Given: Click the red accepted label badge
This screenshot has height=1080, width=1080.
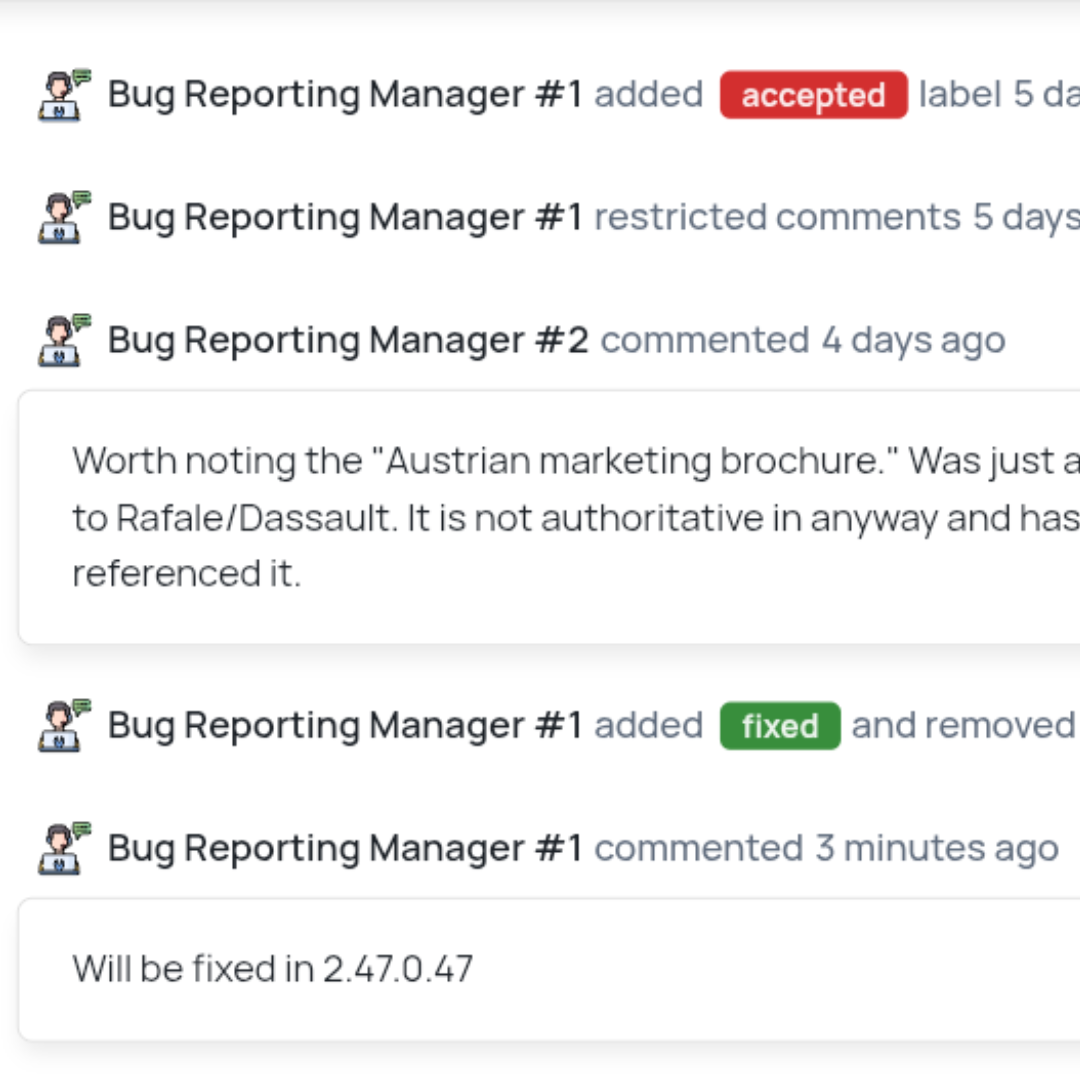Looking at the screenshot, I should (x=813, y=95).
